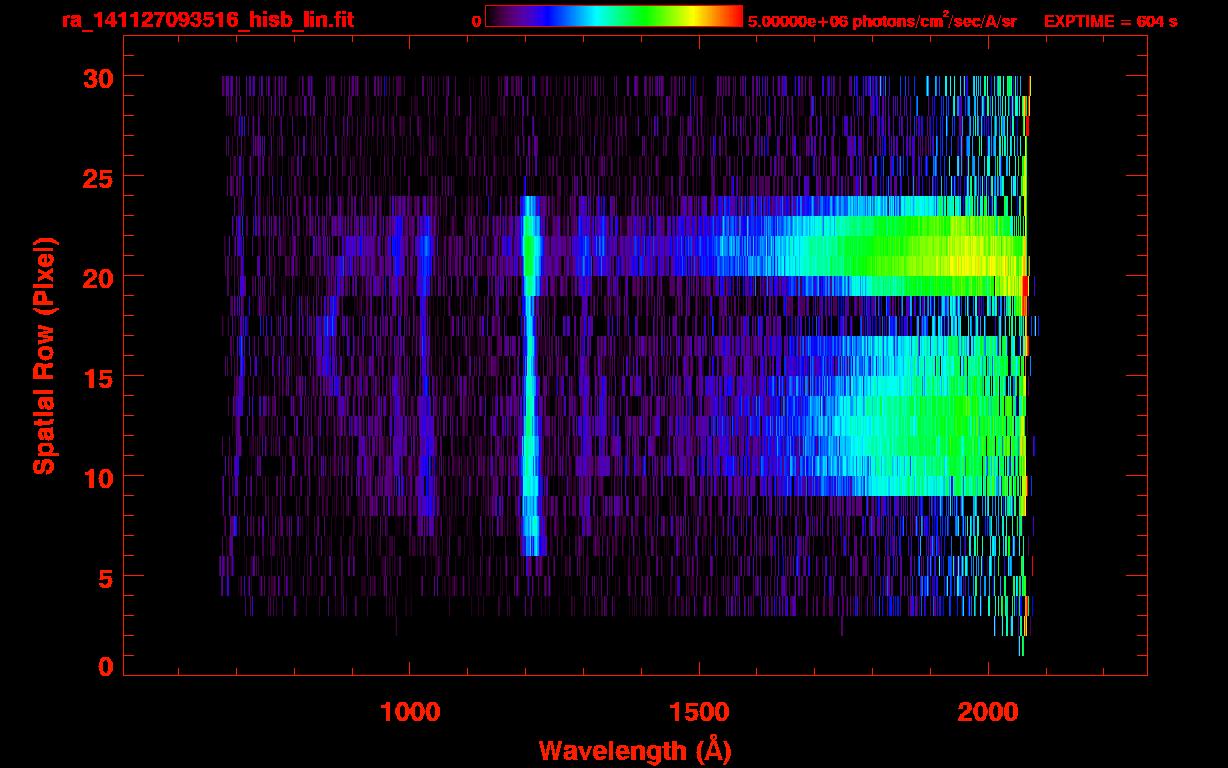This screenshot has height=768, width=1228.
Task: Click the y-axis tick label 0
Action: click(x=105, y=666)
